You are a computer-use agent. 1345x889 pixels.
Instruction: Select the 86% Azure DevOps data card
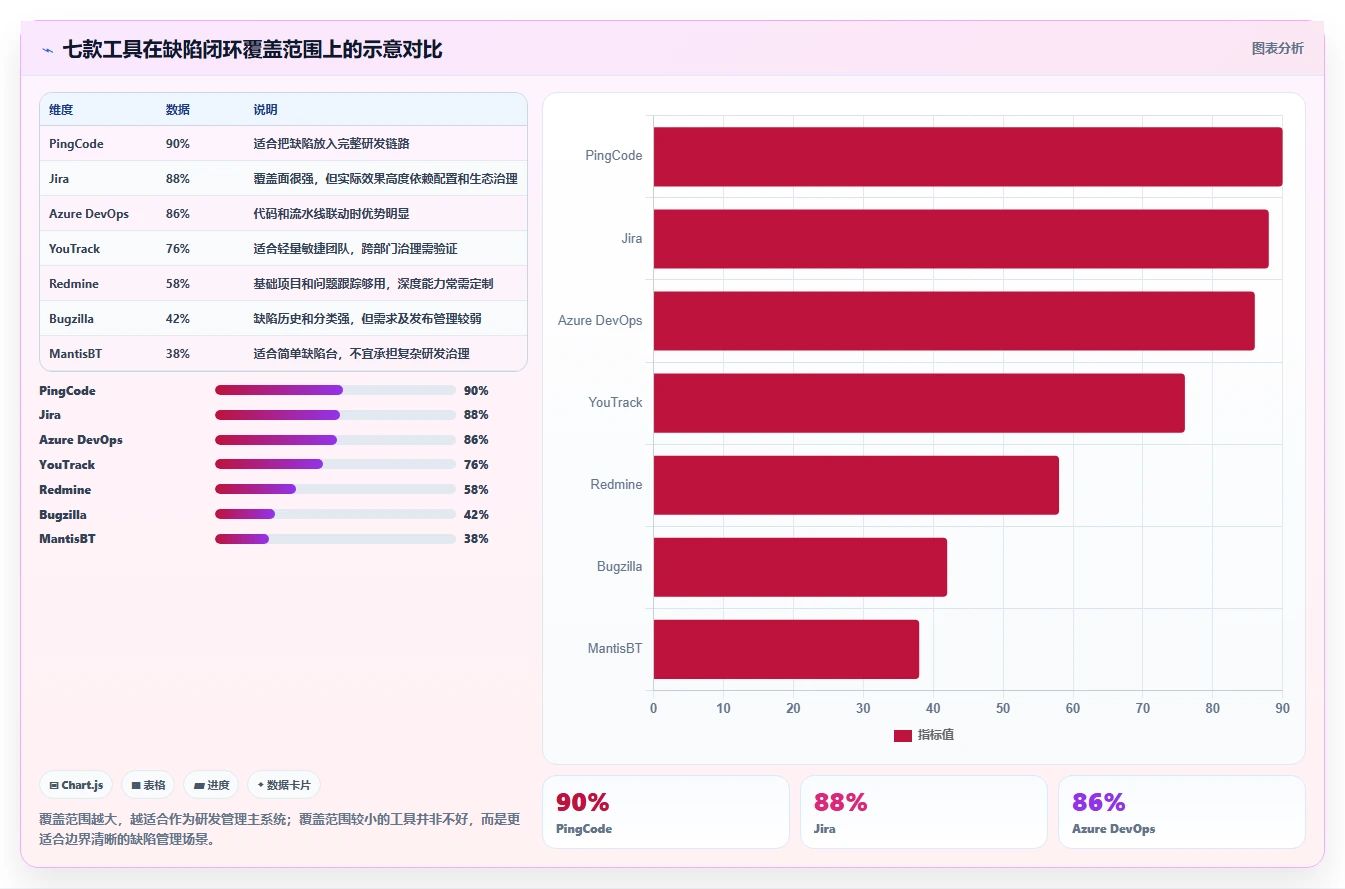[1182, 812]
